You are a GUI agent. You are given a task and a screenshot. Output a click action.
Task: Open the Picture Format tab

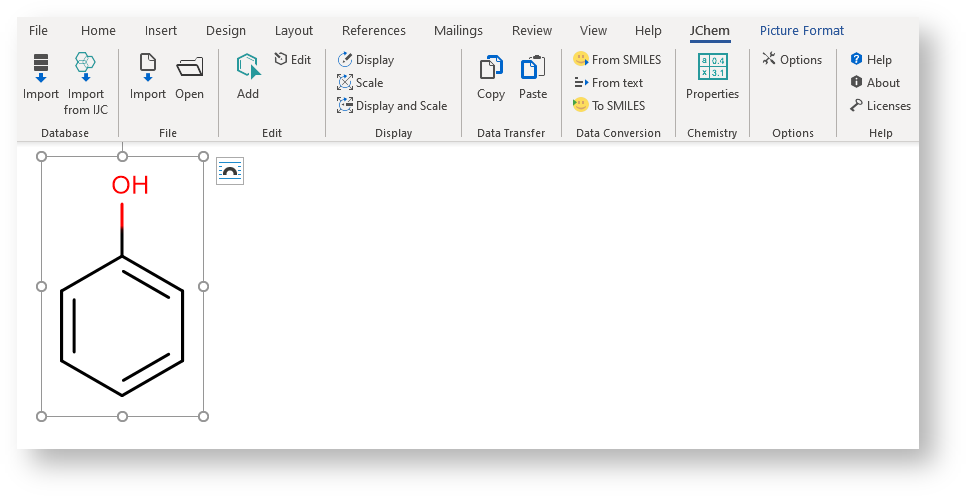801,31
